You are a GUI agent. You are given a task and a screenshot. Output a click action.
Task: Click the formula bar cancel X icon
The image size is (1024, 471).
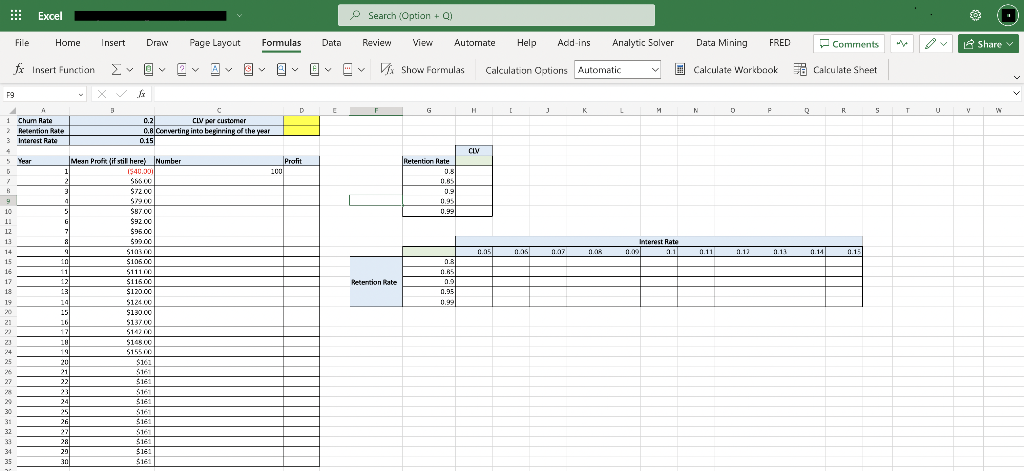click(x=102, y=95)
